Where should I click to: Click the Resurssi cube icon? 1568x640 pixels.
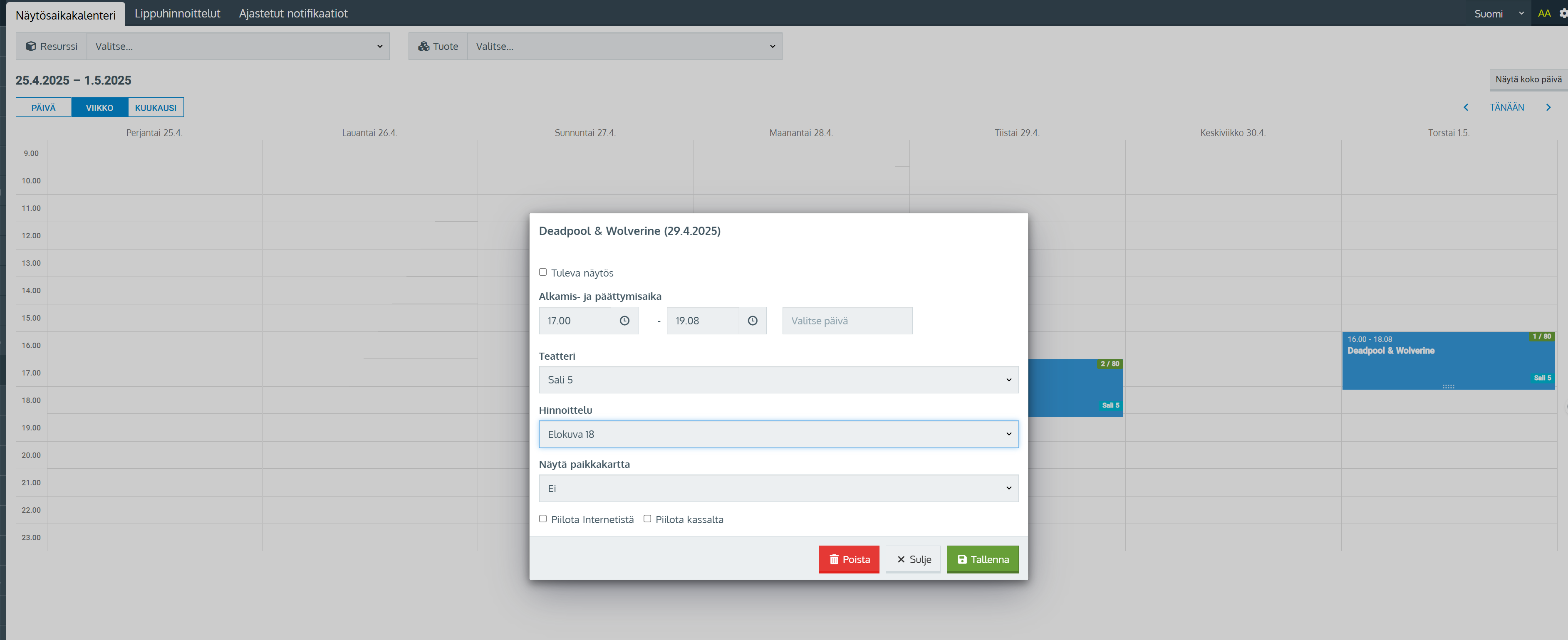[x=30, y=46]
